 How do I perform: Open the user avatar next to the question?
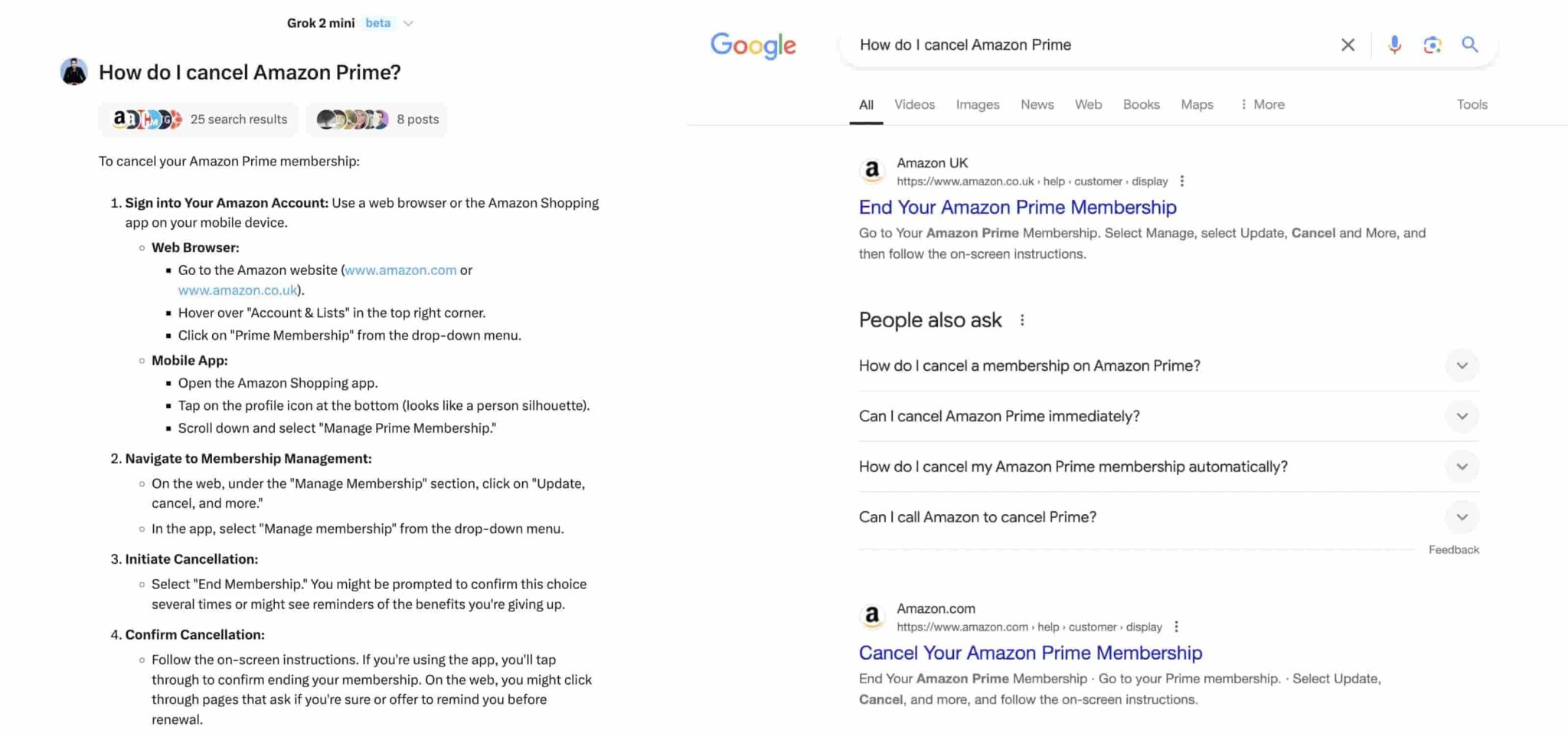coord(73,72)
